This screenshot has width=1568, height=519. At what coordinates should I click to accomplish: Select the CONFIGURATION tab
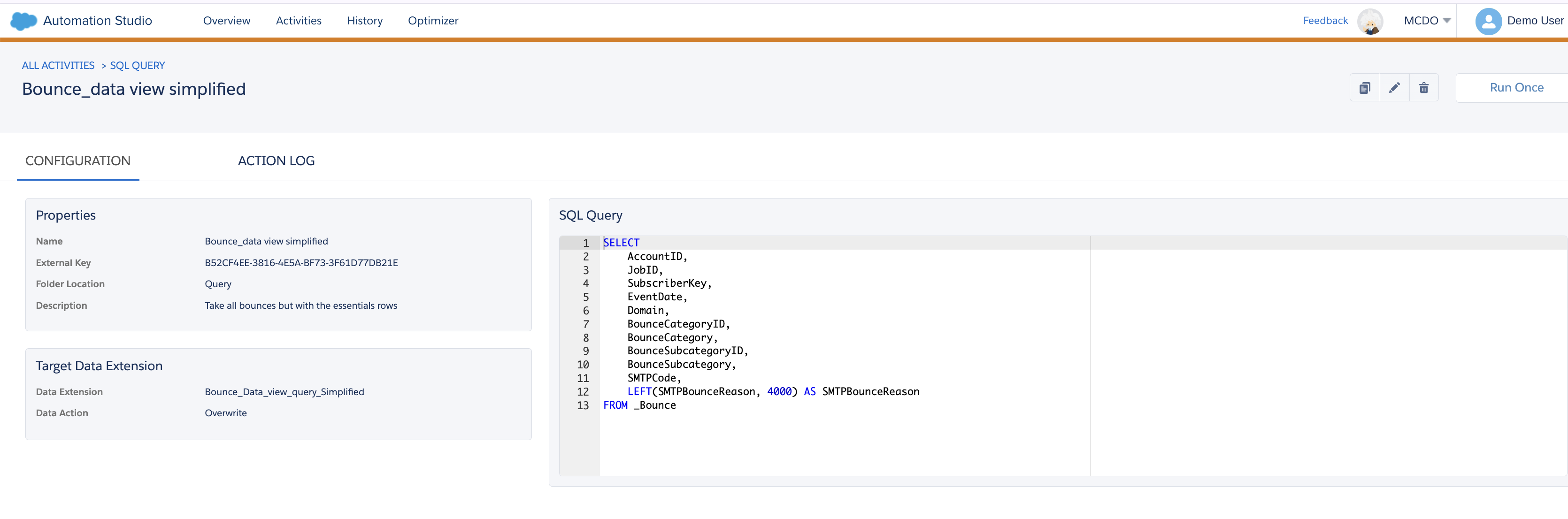(78, 160)
